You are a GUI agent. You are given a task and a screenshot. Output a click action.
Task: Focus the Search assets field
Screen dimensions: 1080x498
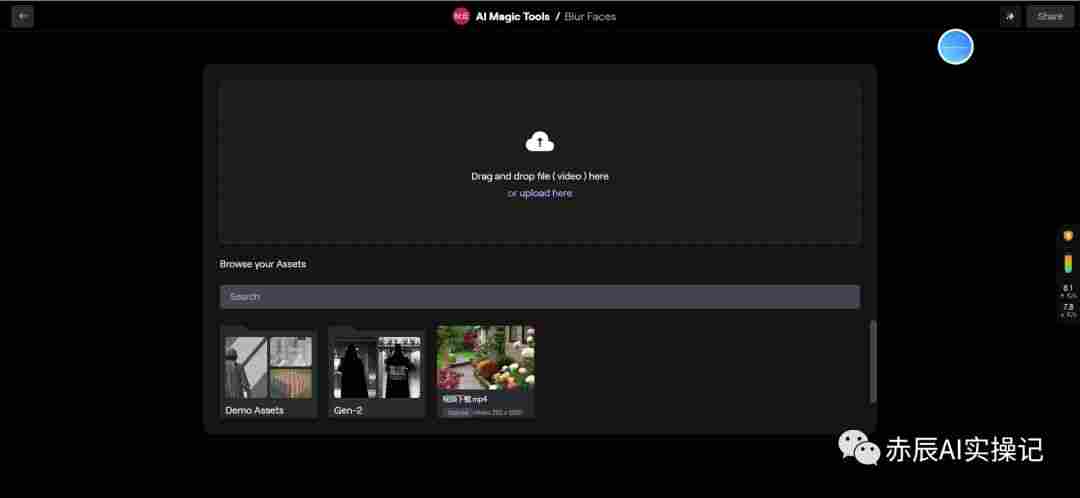(x=539, y=297)
